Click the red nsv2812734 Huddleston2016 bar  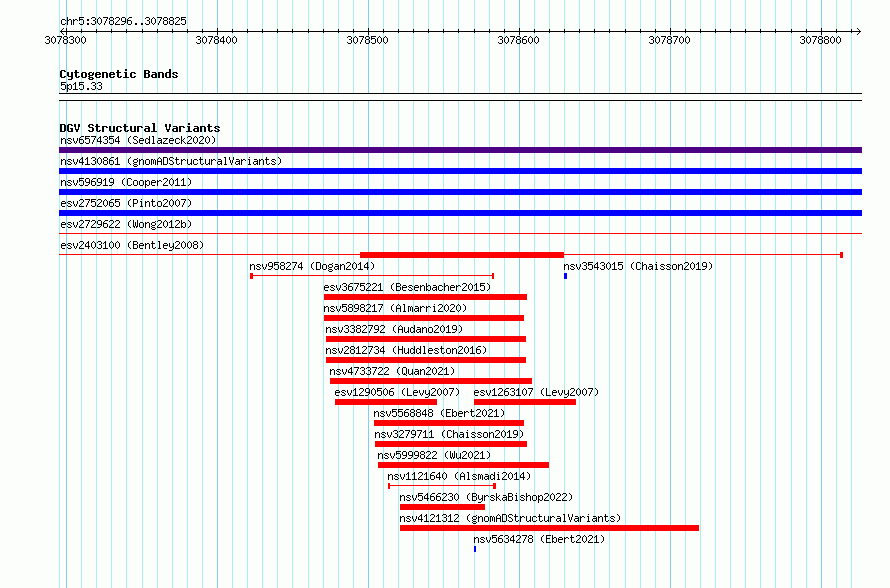pos(426,360)
